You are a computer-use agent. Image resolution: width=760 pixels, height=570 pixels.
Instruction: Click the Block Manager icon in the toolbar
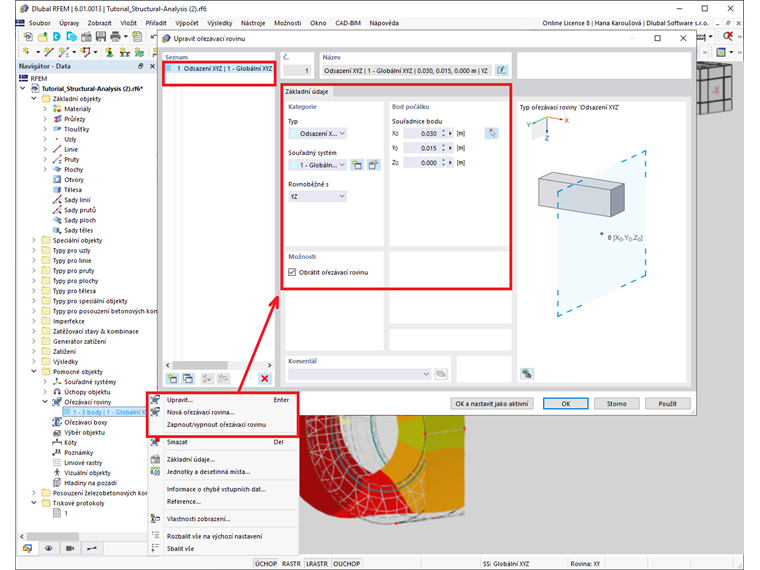[71, 36]
